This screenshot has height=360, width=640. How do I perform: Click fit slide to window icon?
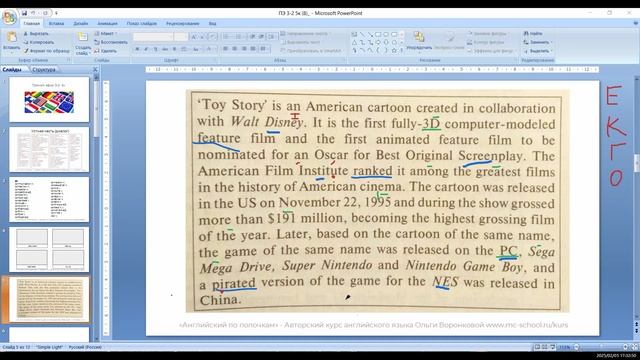point(634,347)
